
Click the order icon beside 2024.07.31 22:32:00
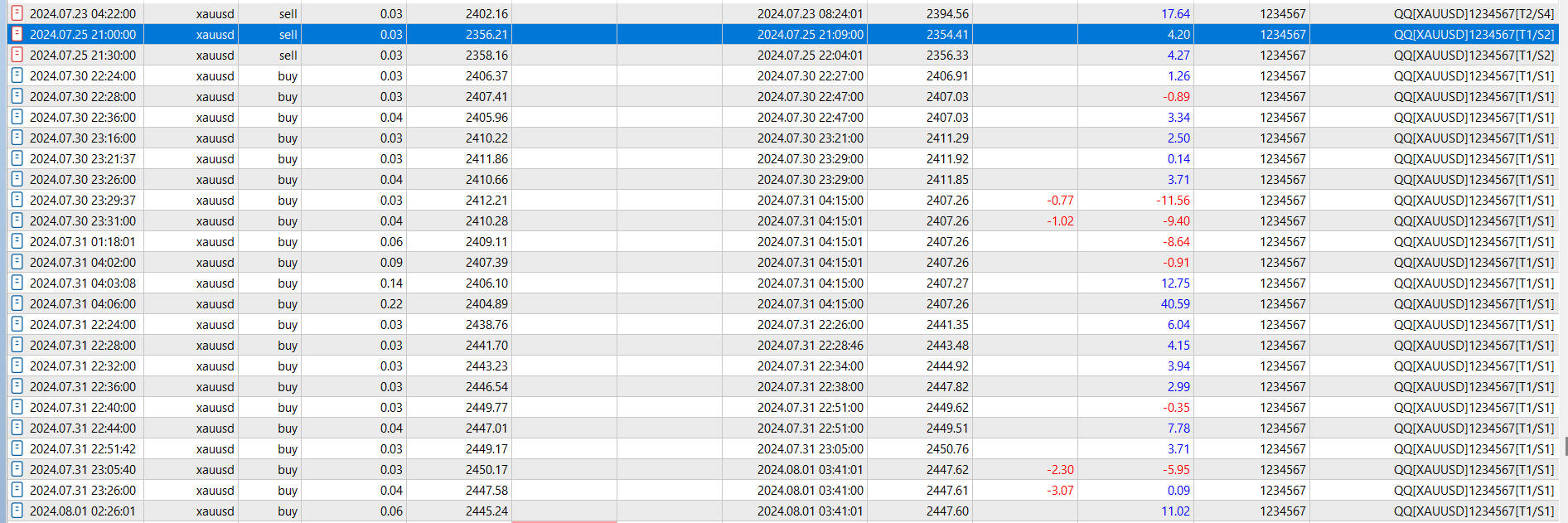click(17, 366)
